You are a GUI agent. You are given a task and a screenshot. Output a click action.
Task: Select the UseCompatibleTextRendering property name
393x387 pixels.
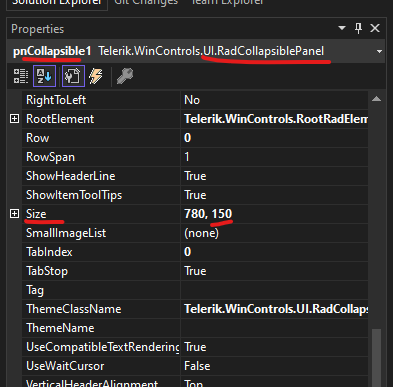(x=103, y=347)
